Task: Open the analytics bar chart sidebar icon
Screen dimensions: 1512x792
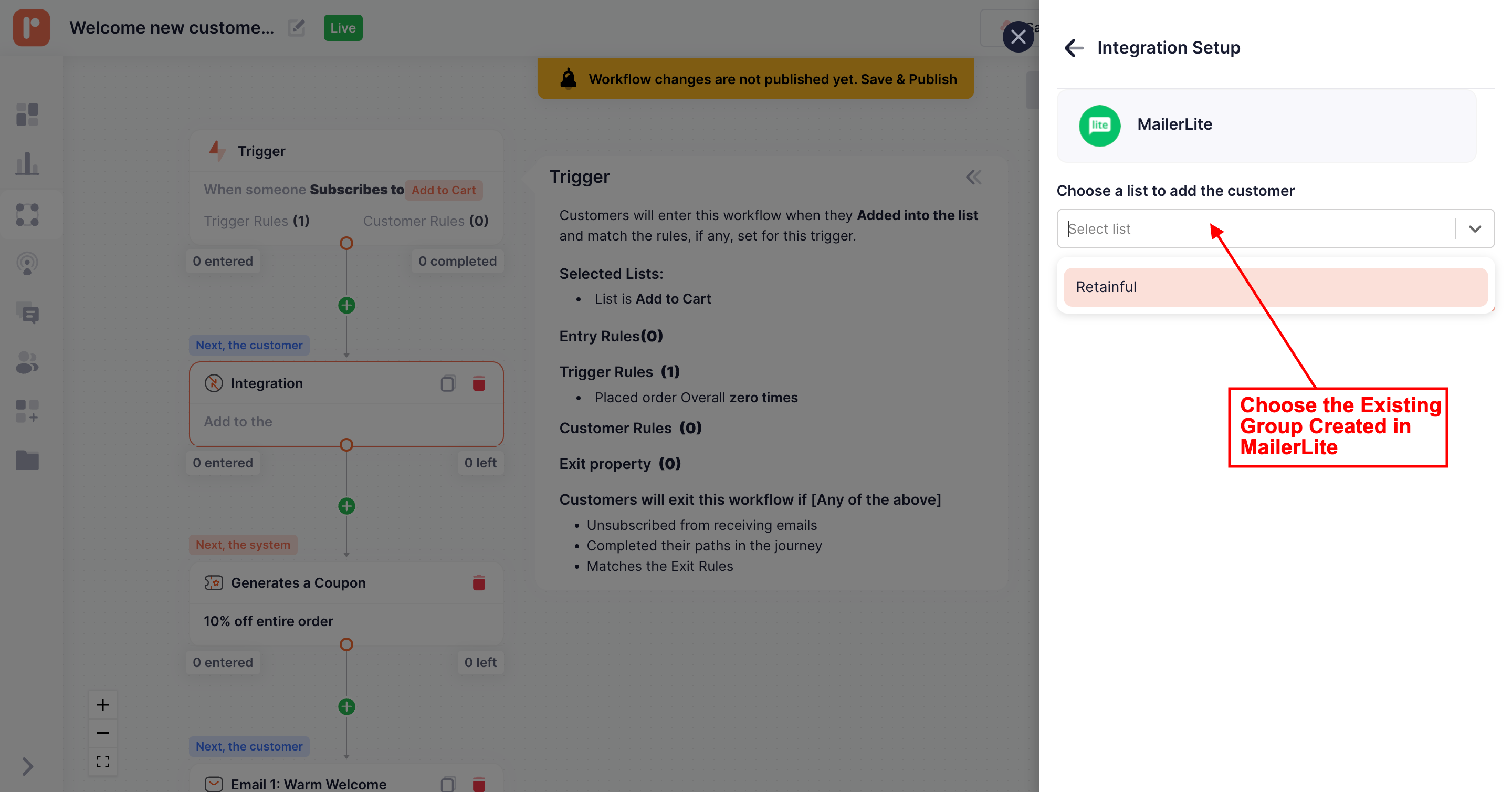Action: tap(27, 163)
